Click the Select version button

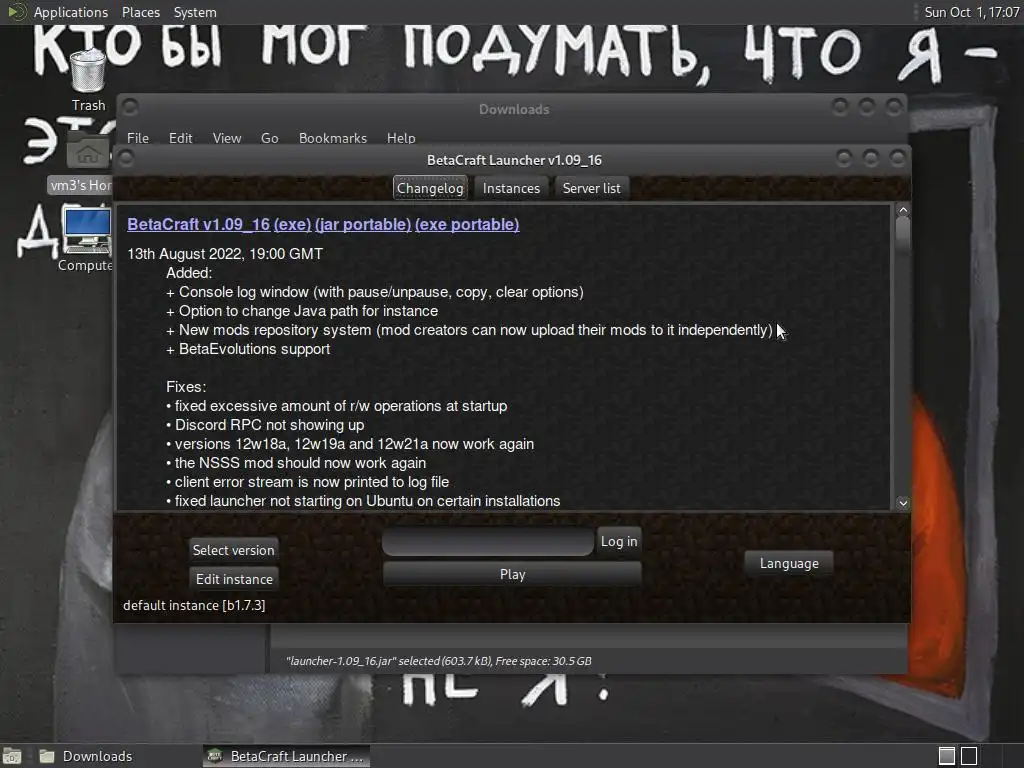coord(234,550)
